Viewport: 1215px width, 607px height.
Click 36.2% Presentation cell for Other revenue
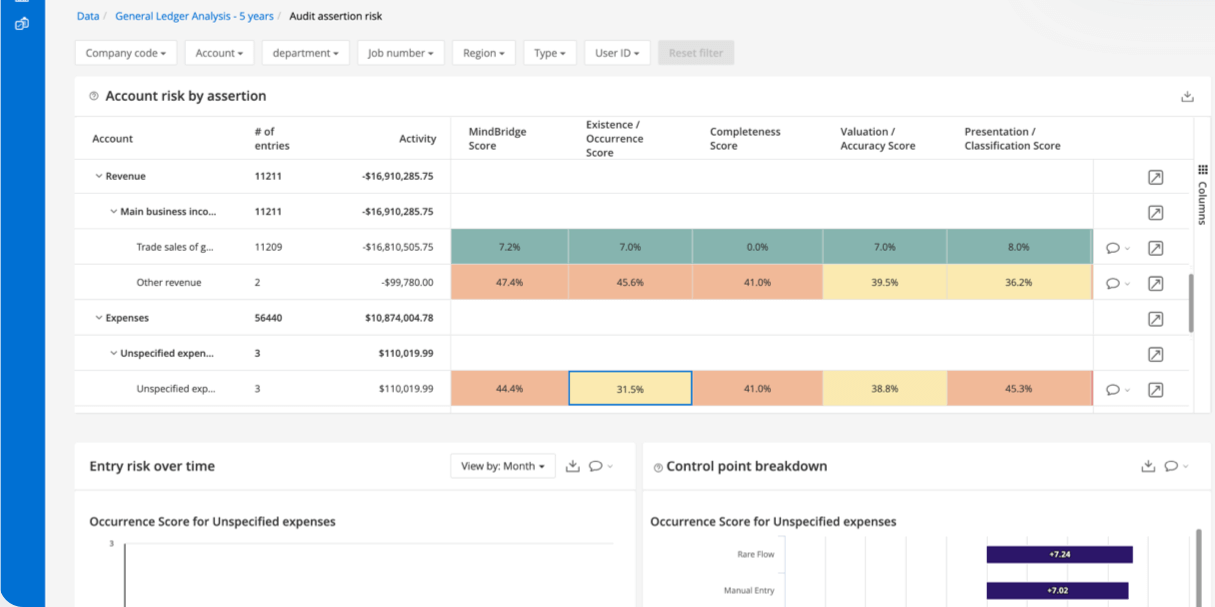click(1018, 283)
